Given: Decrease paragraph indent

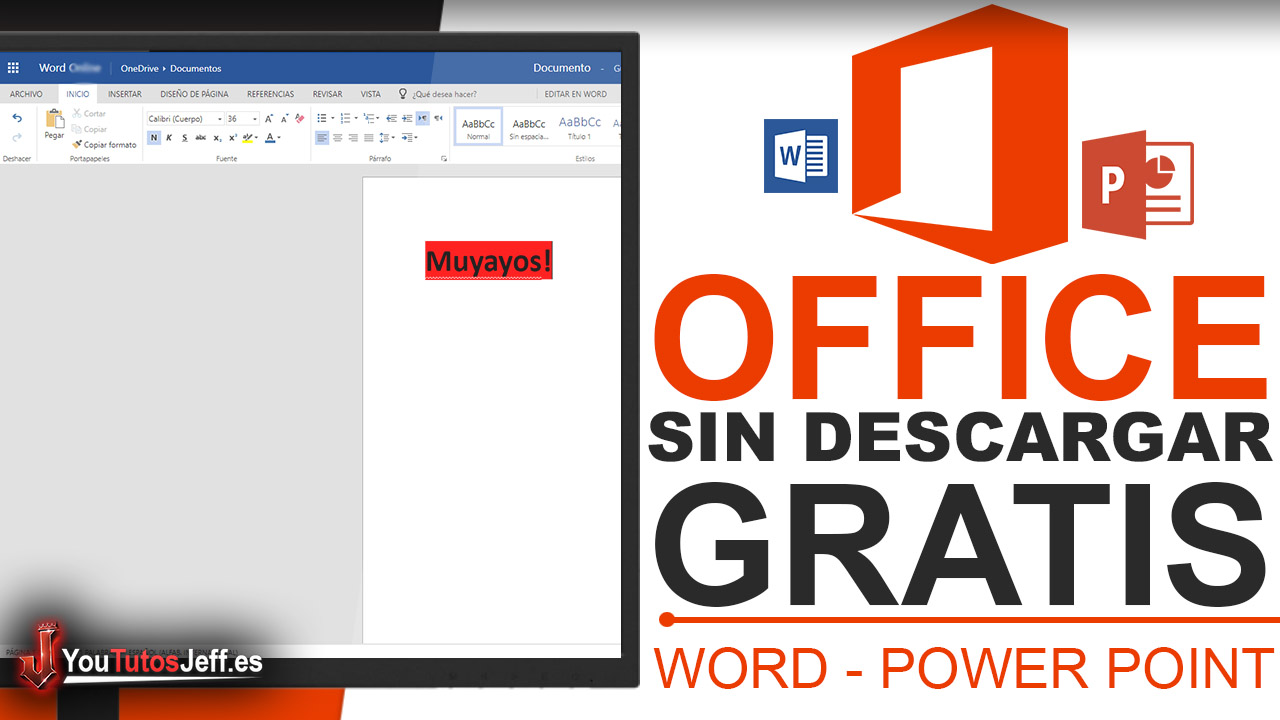Looking at the screenshot, I should tap(391, 118).
